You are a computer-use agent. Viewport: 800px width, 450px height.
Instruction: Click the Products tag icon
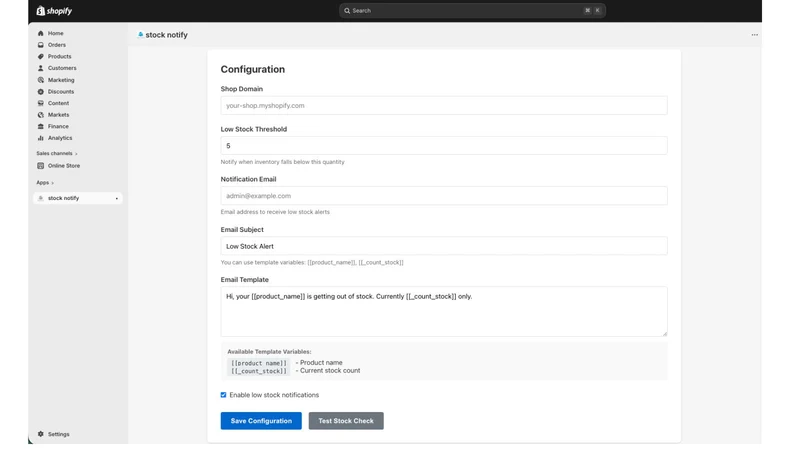41,57
